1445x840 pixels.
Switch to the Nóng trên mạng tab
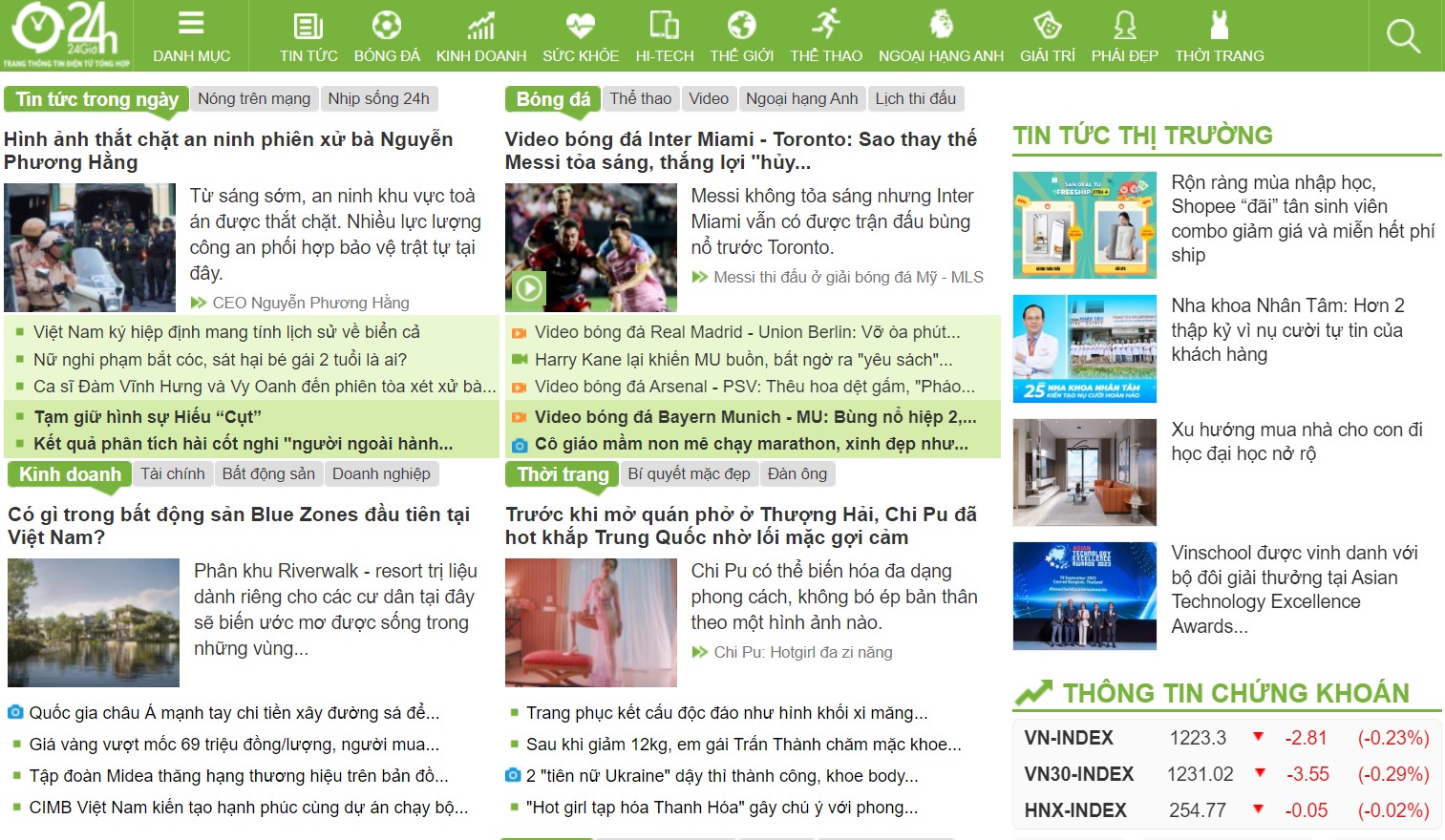(254, 98)
